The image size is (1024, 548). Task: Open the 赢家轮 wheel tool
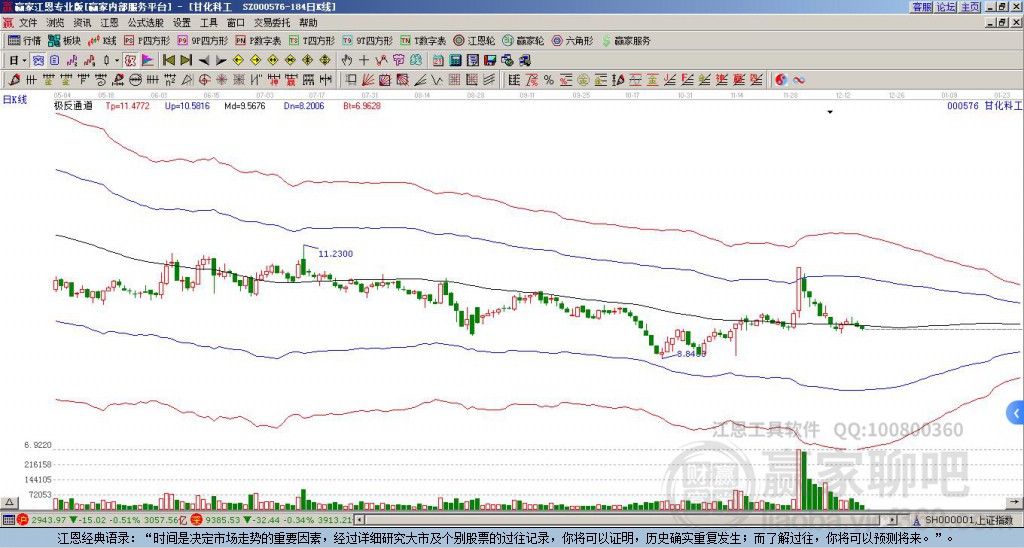point(523,41)
